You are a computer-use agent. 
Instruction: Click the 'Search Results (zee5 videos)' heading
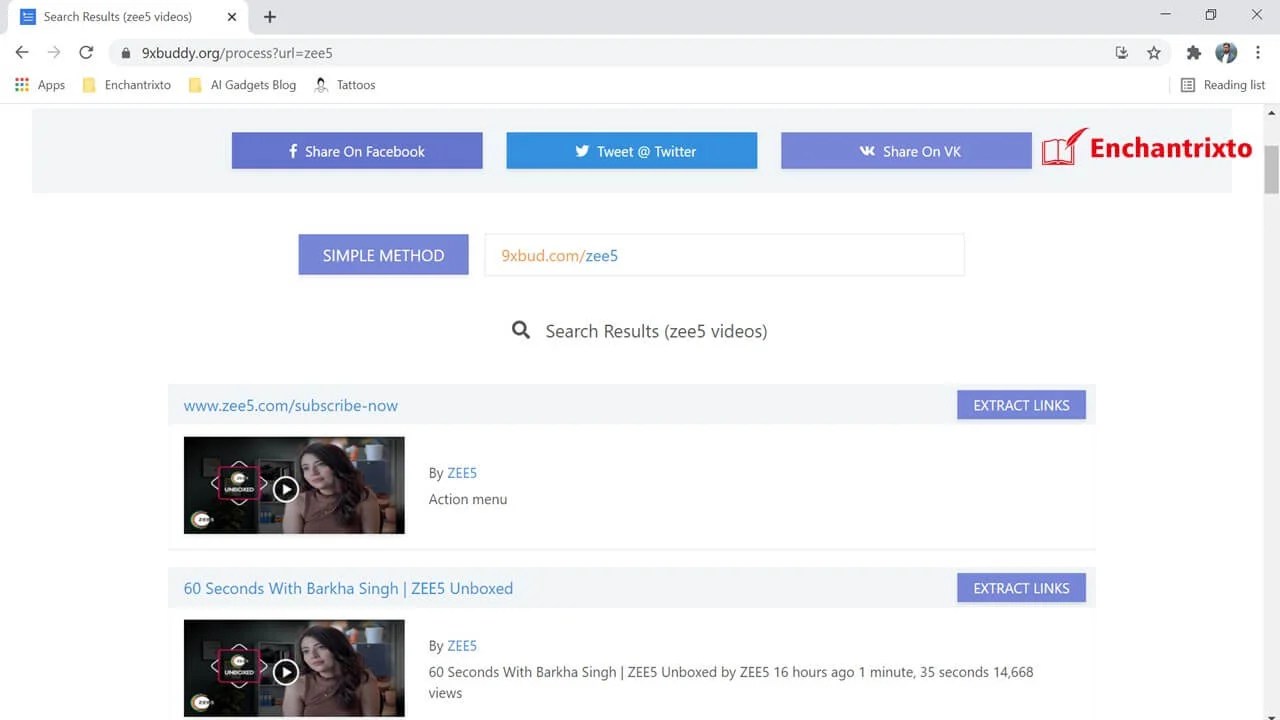pyautogui.click(x=656, y=331)
